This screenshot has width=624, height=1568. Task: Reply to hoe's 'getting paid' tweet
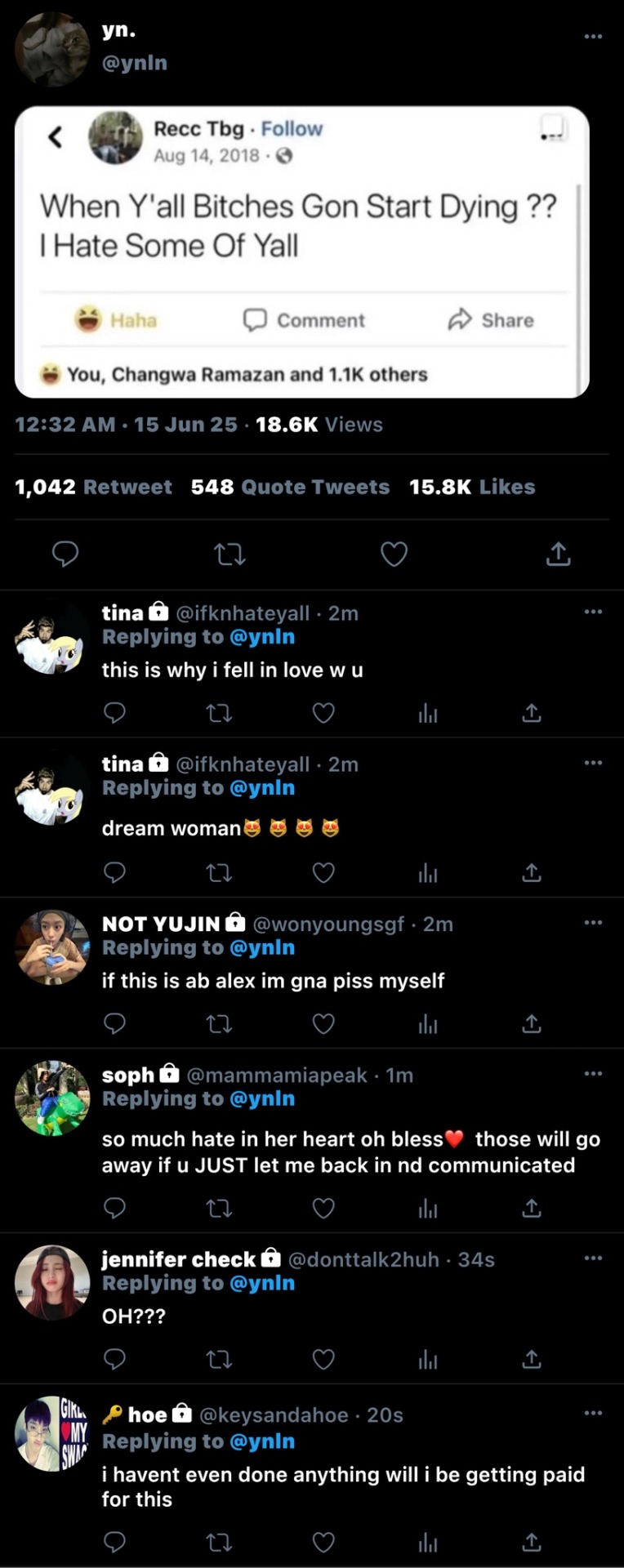(114, 1542)
